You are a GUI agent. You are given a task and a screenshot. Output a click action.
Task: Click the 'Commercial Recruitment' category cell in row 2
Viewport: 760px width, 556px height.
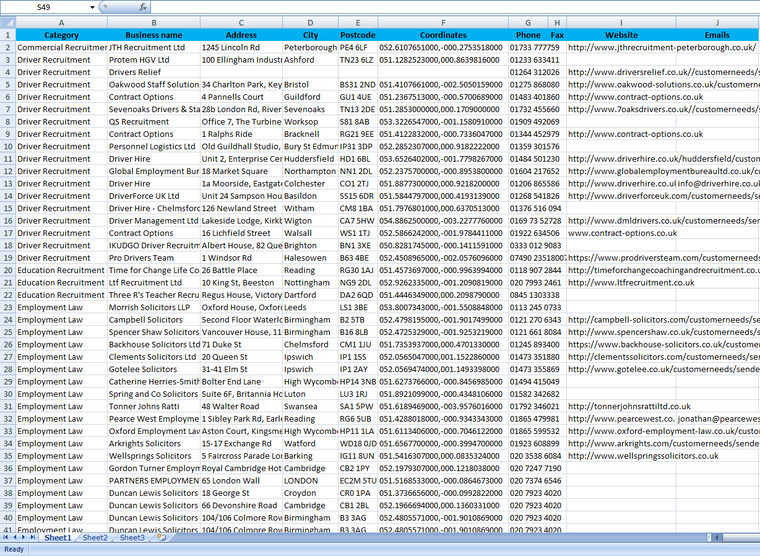[x=61, y=48]
